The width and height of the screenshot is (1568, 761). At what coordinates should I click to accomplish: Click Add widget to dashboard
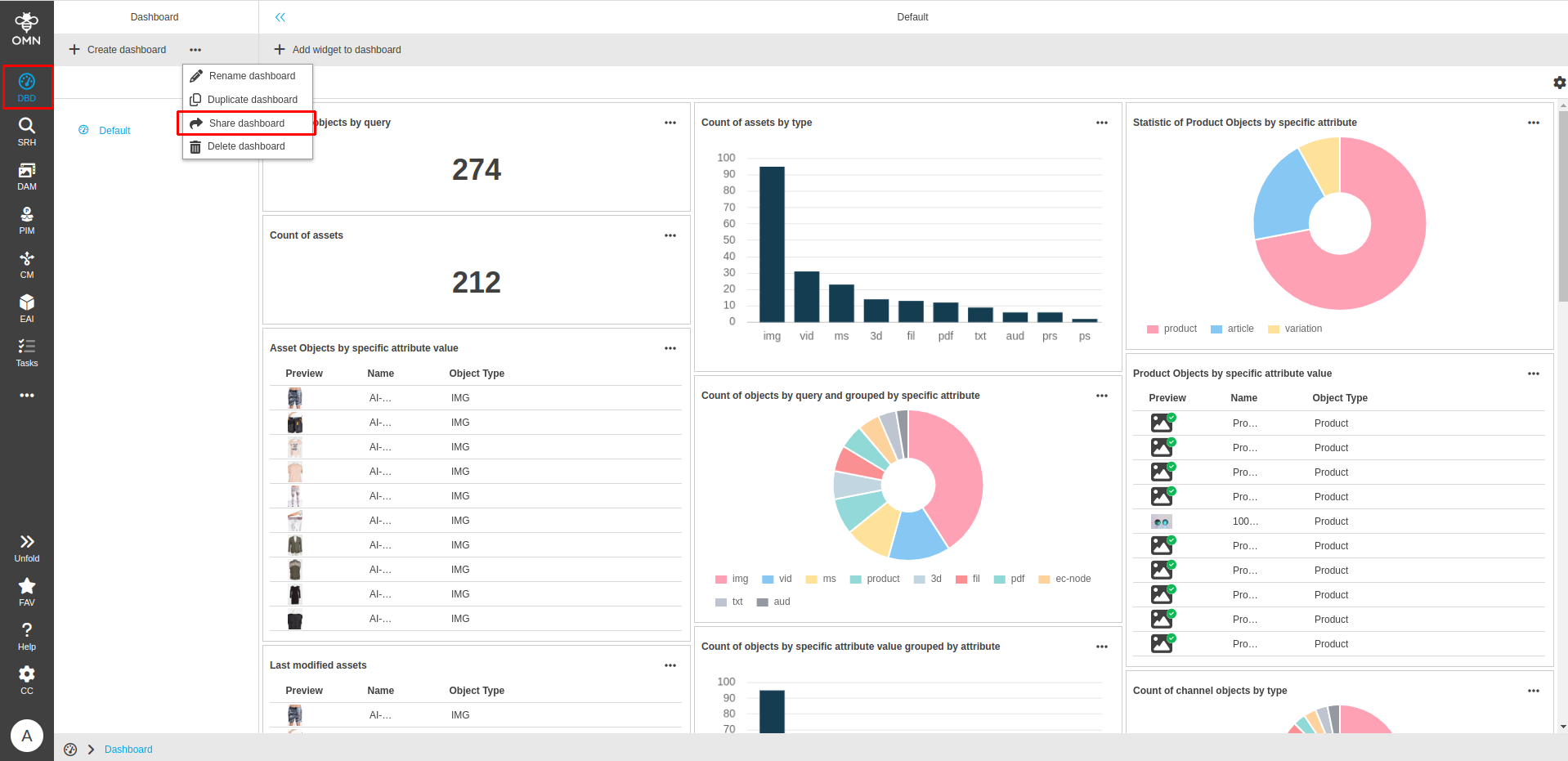tap(337, 49)
